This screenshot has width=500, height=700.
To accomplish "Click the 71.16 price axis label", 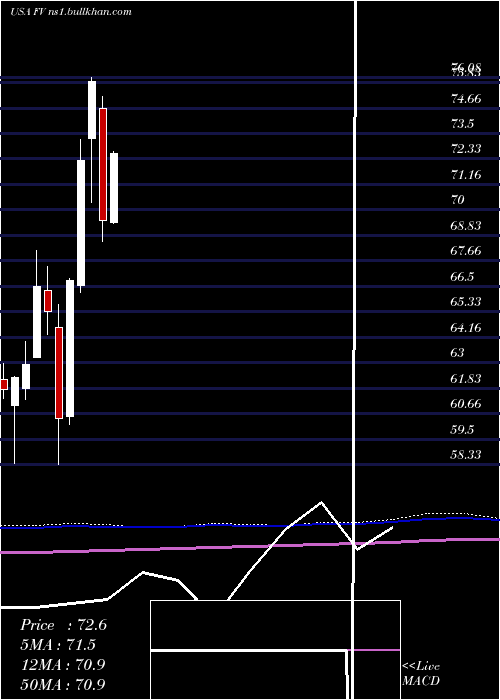I will click(466, 175).
